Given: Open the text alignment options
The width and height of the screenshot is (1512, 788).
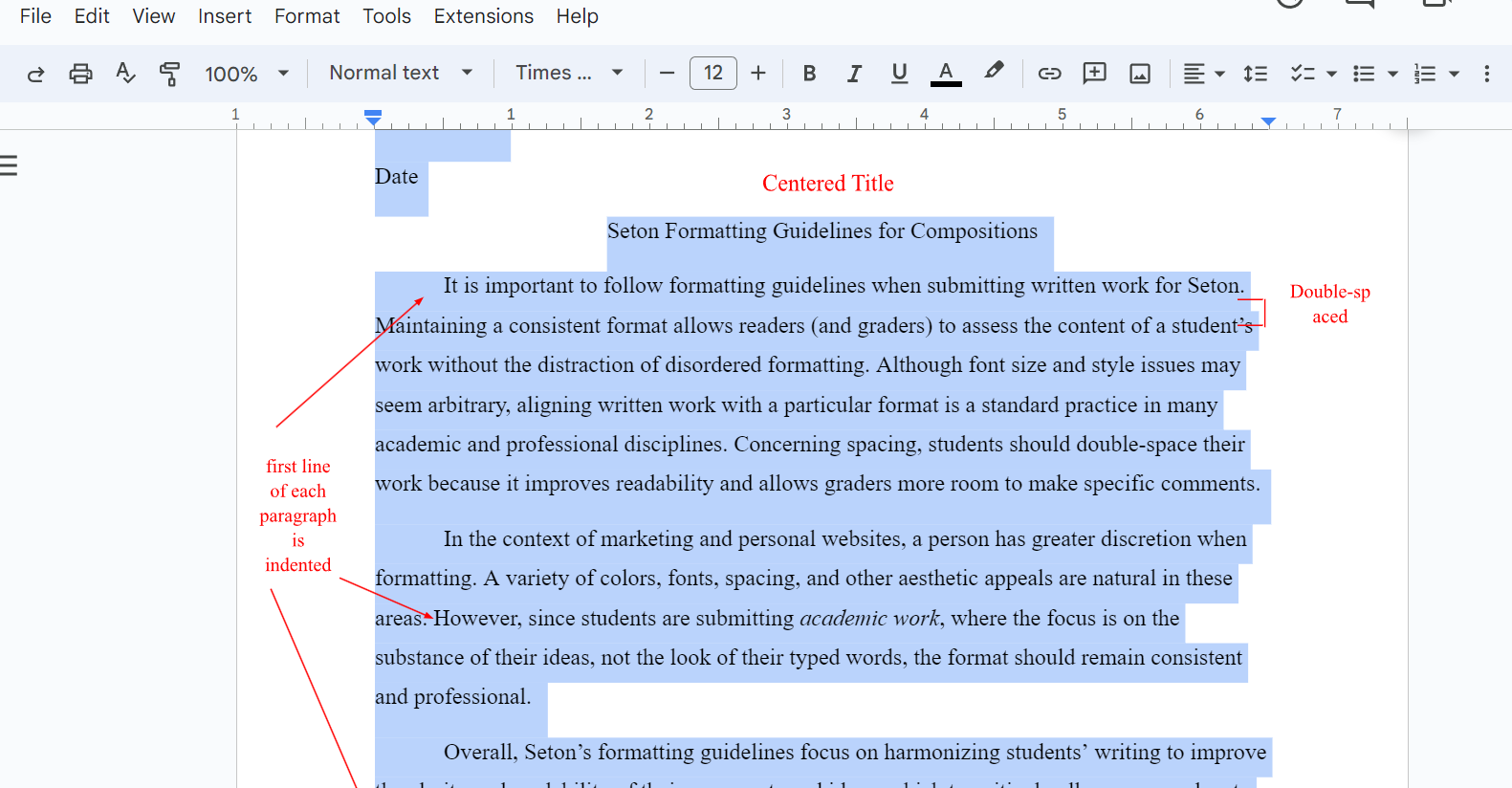Looking at the screenshot, I should pos(1204,74).
